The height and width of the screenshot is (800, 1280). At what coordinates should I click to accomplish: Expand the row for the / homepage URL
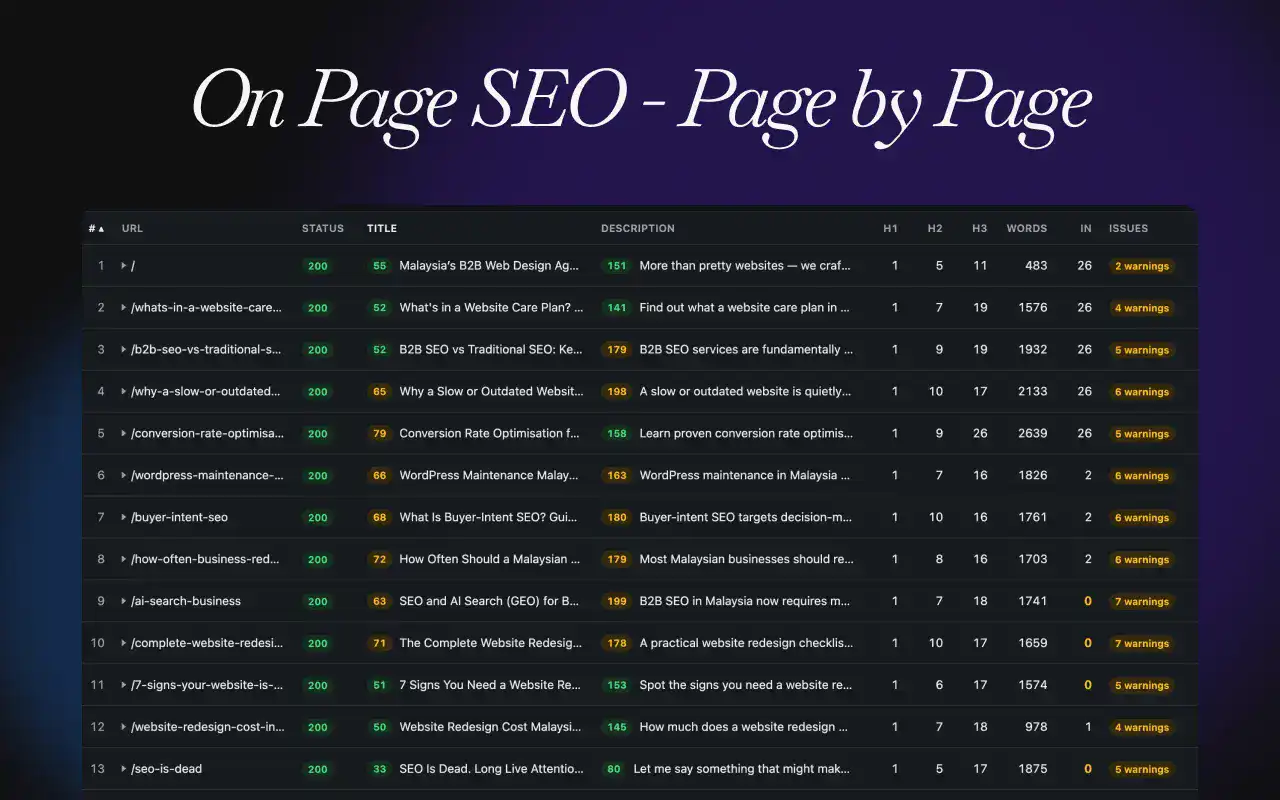[124, 266]
